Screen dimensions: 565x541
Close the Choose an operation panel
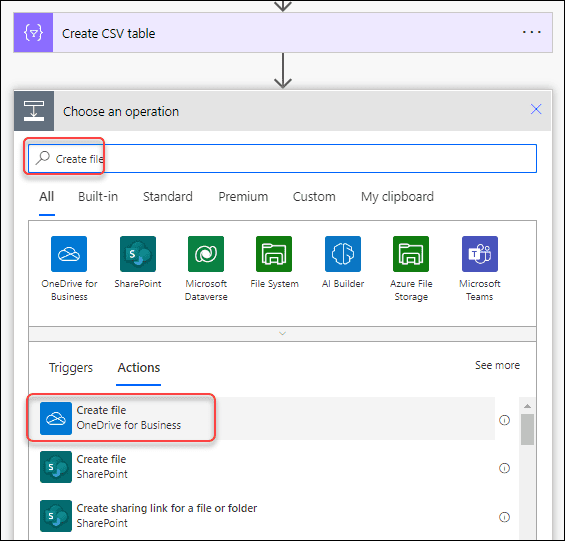[x=536, y=109]
